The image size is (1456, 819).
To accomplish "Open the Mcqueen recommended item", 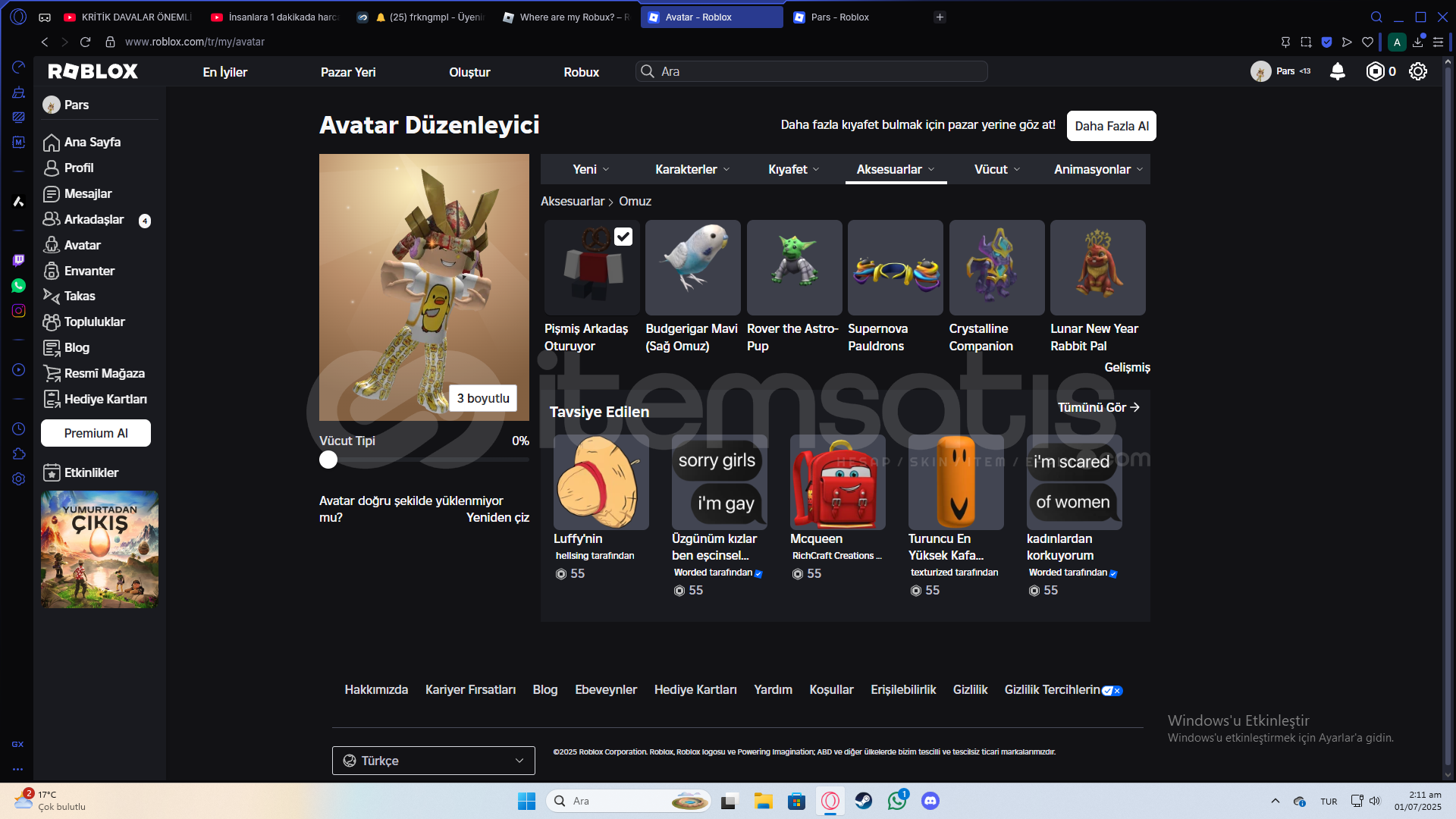I will (838, 482).
